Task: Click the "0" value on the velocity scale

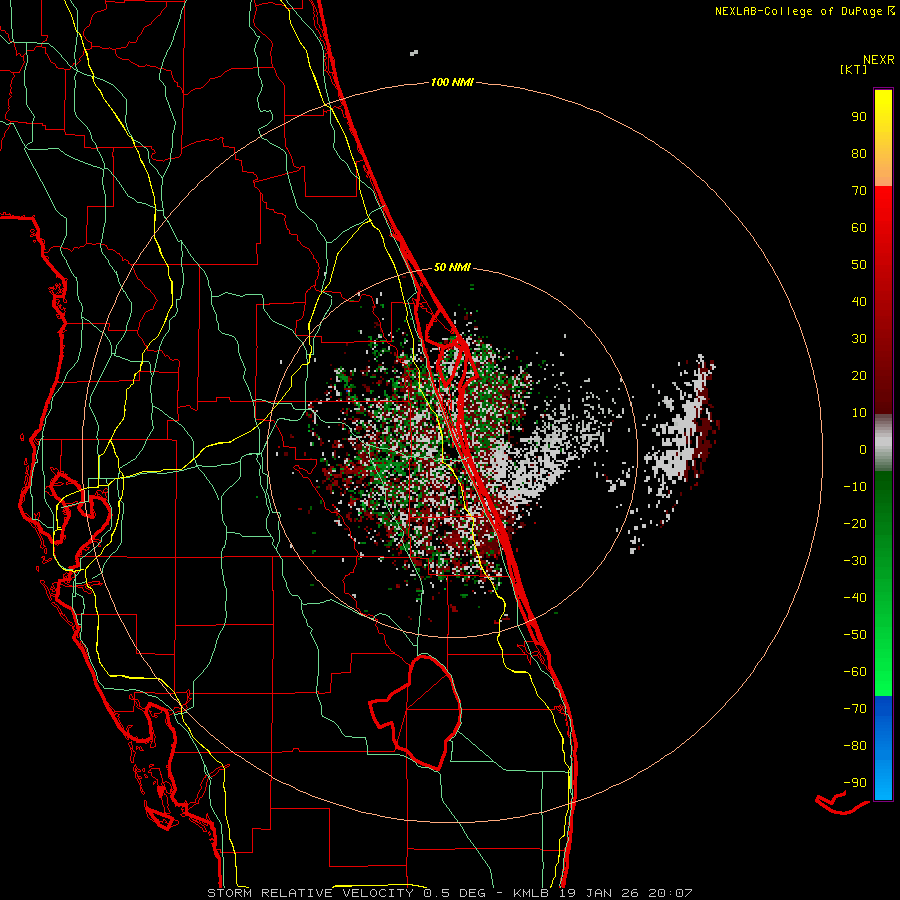Action: point(863,450)
